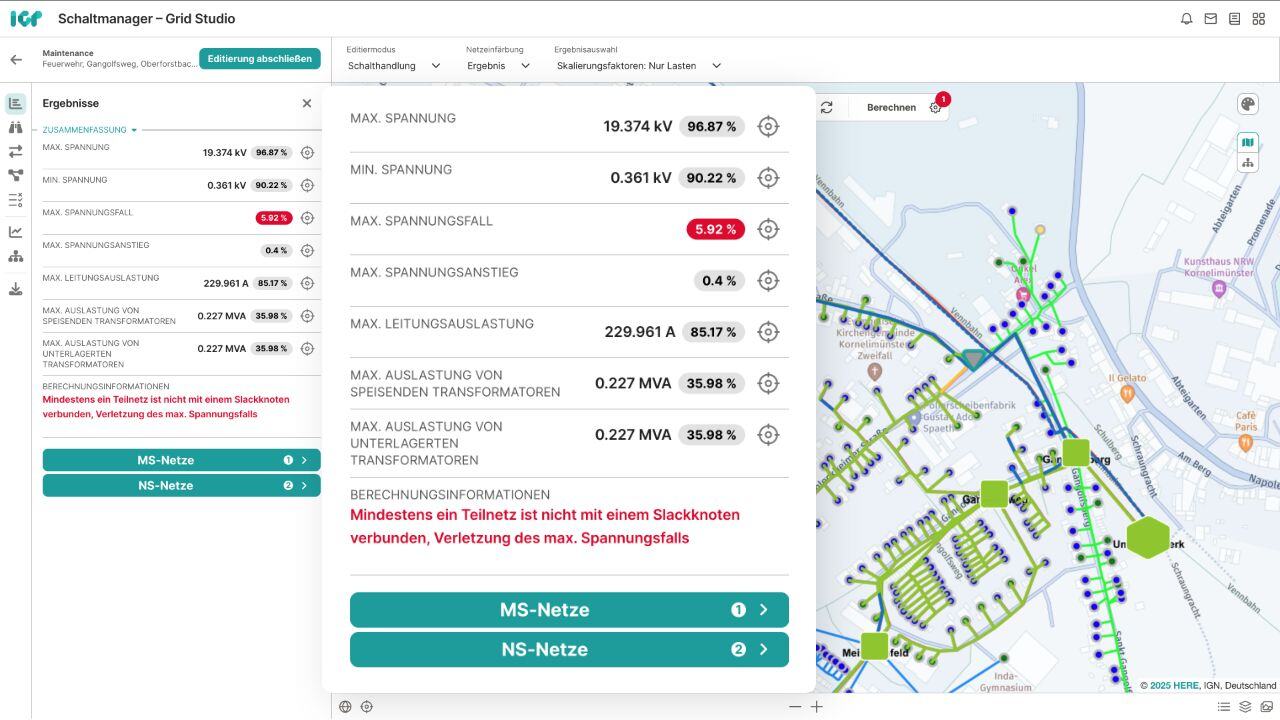Screen dimensions: 1280x720
Task: Click the red calculation warning in the enlarged view
Action: [545, 526]
